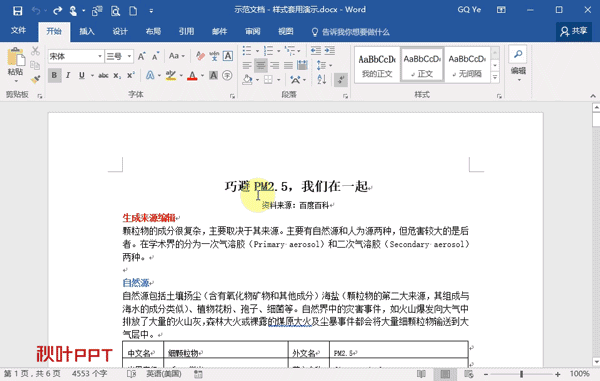
Task: Toggle Character Shading (gray A)
Action: 214,75
